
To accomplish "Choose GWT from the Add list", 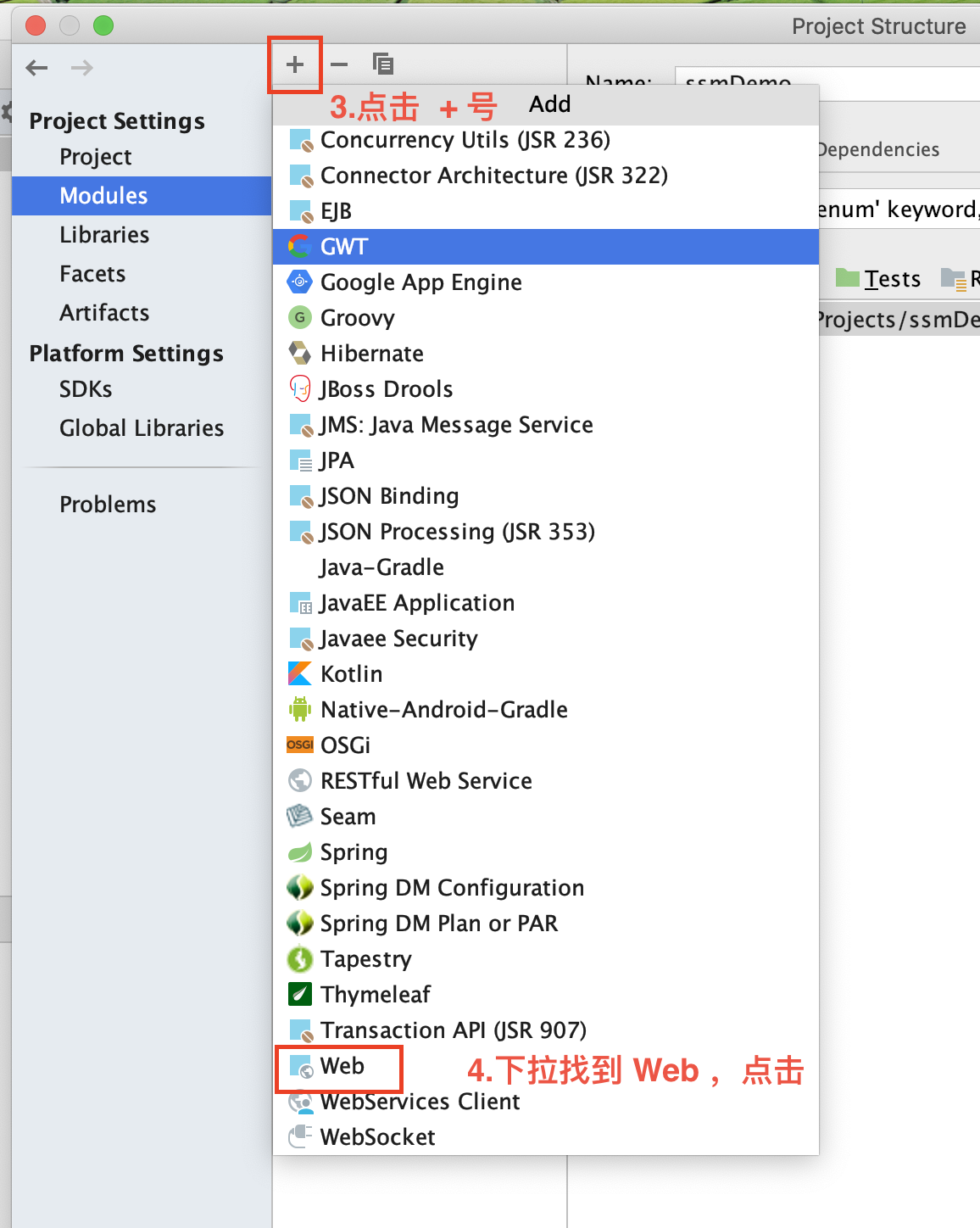I will (546, 247).
